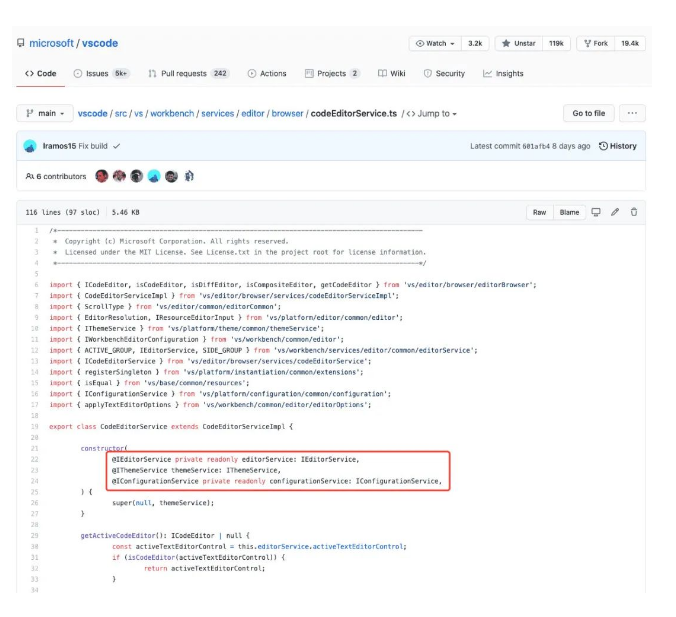Viewport: 676px width, 617px height.
Task: Click the Go to file button
Action: [x=589, y=113]
